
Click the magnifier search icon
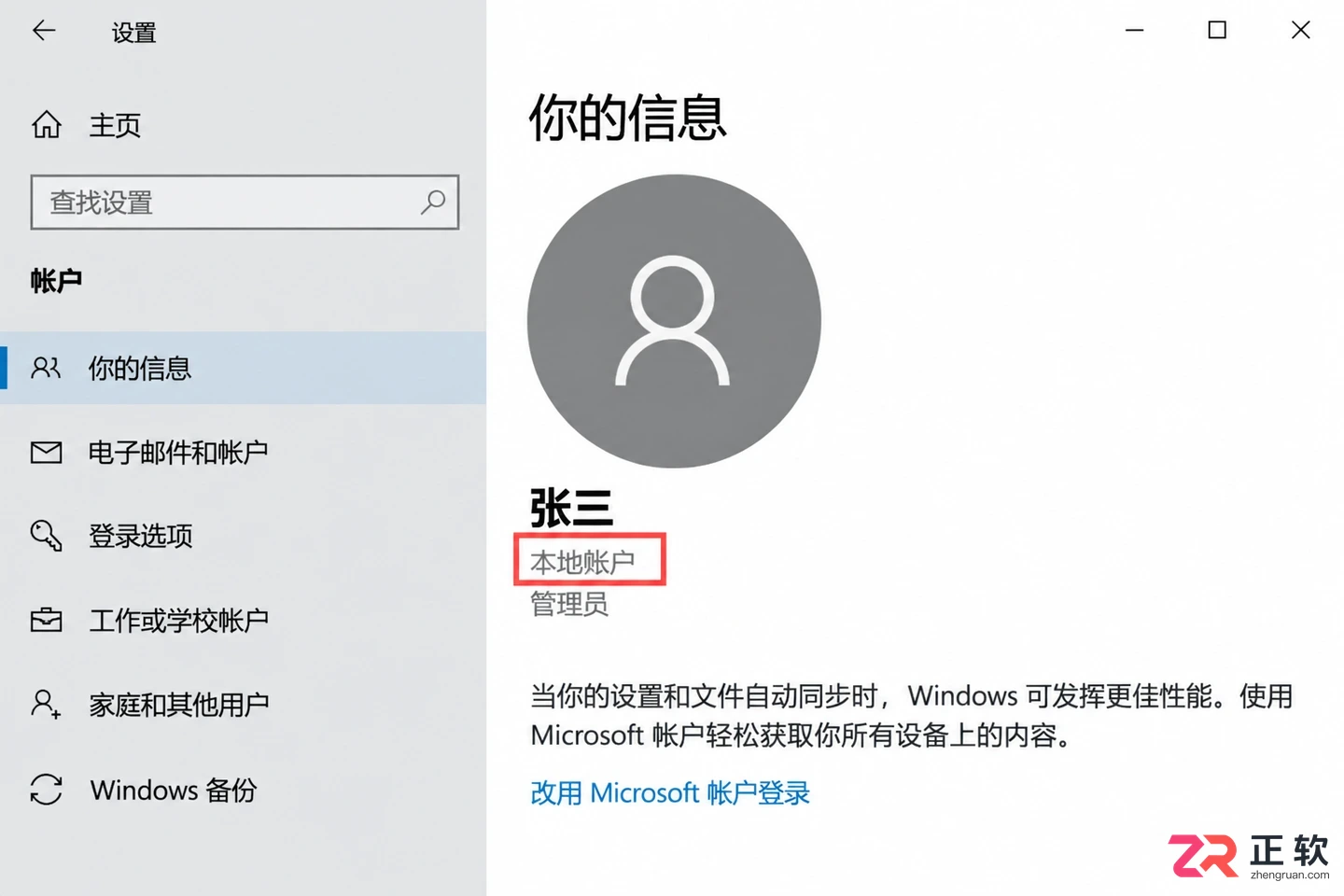[x=432, y=202]
